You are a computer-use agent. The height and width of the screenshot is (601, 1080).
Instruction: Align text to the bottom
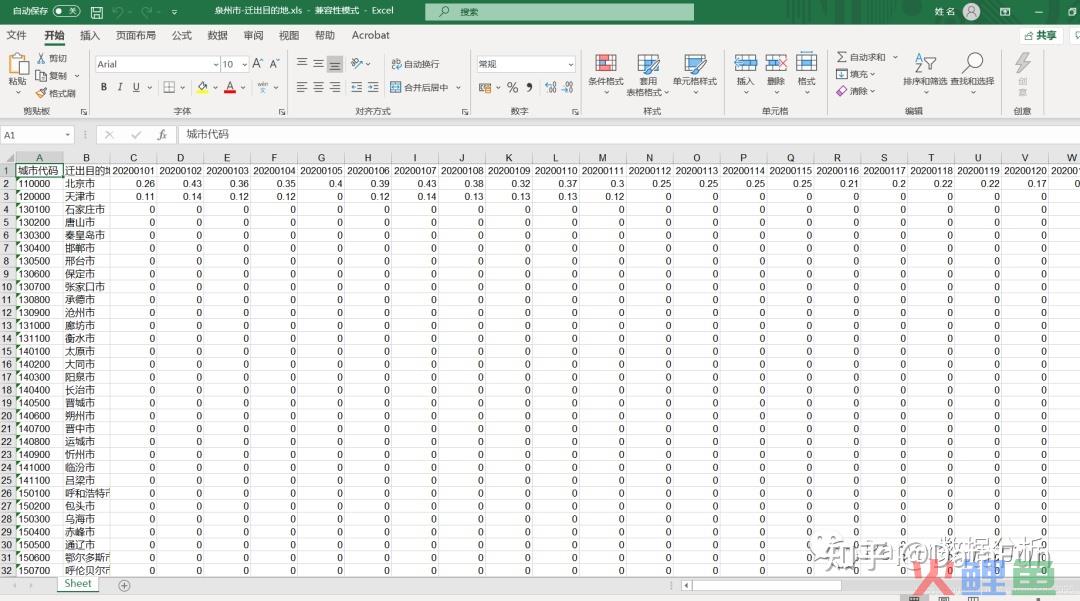(335, 64)
